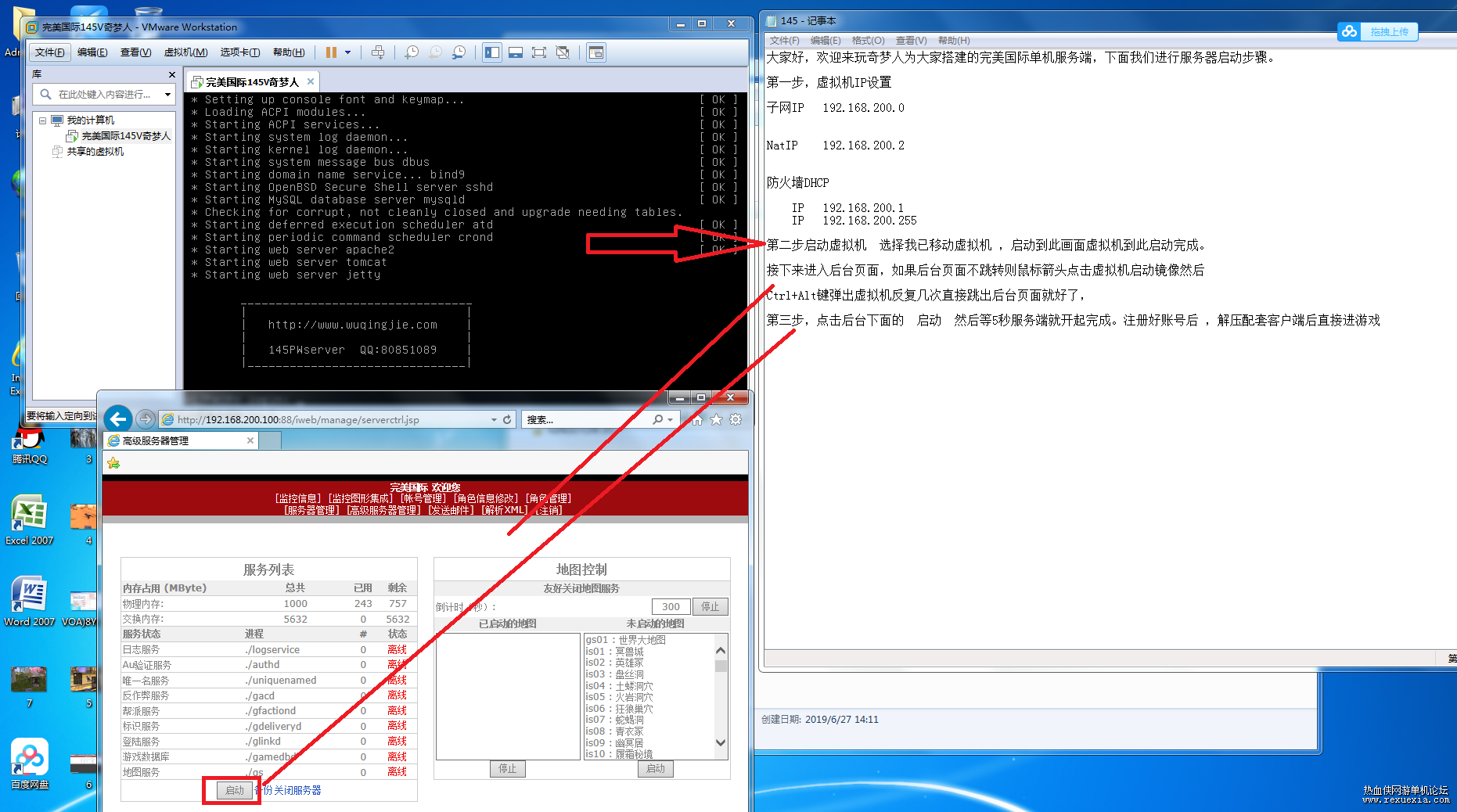Click the 启动 button under service list

tap(235, 790)
